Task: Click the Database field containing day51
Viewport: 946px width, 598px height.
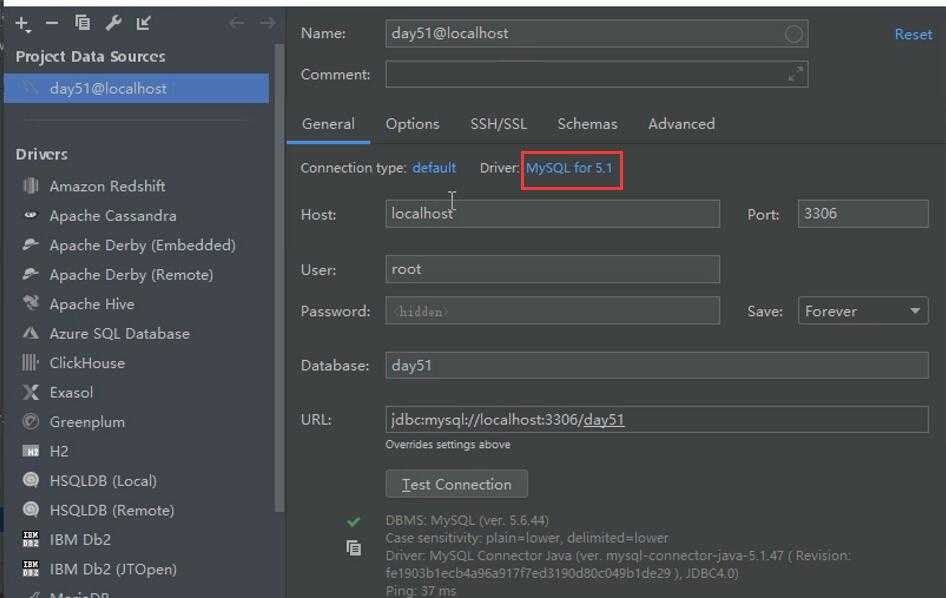Action: pyautogui.click(x=657, y=365)
